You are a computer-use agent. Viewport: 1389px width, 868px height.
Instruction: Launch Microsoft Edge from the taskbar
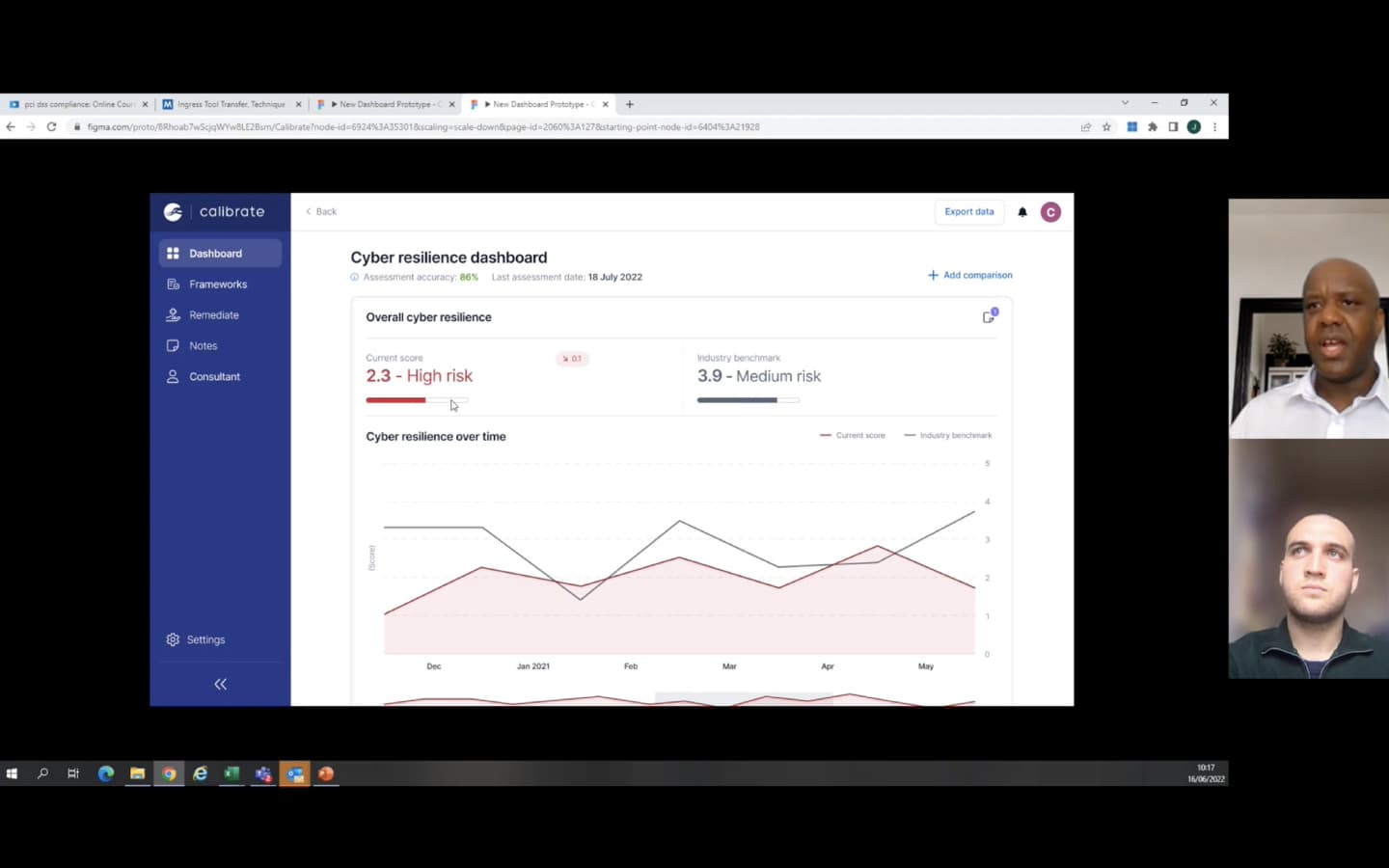click(106, 773)
